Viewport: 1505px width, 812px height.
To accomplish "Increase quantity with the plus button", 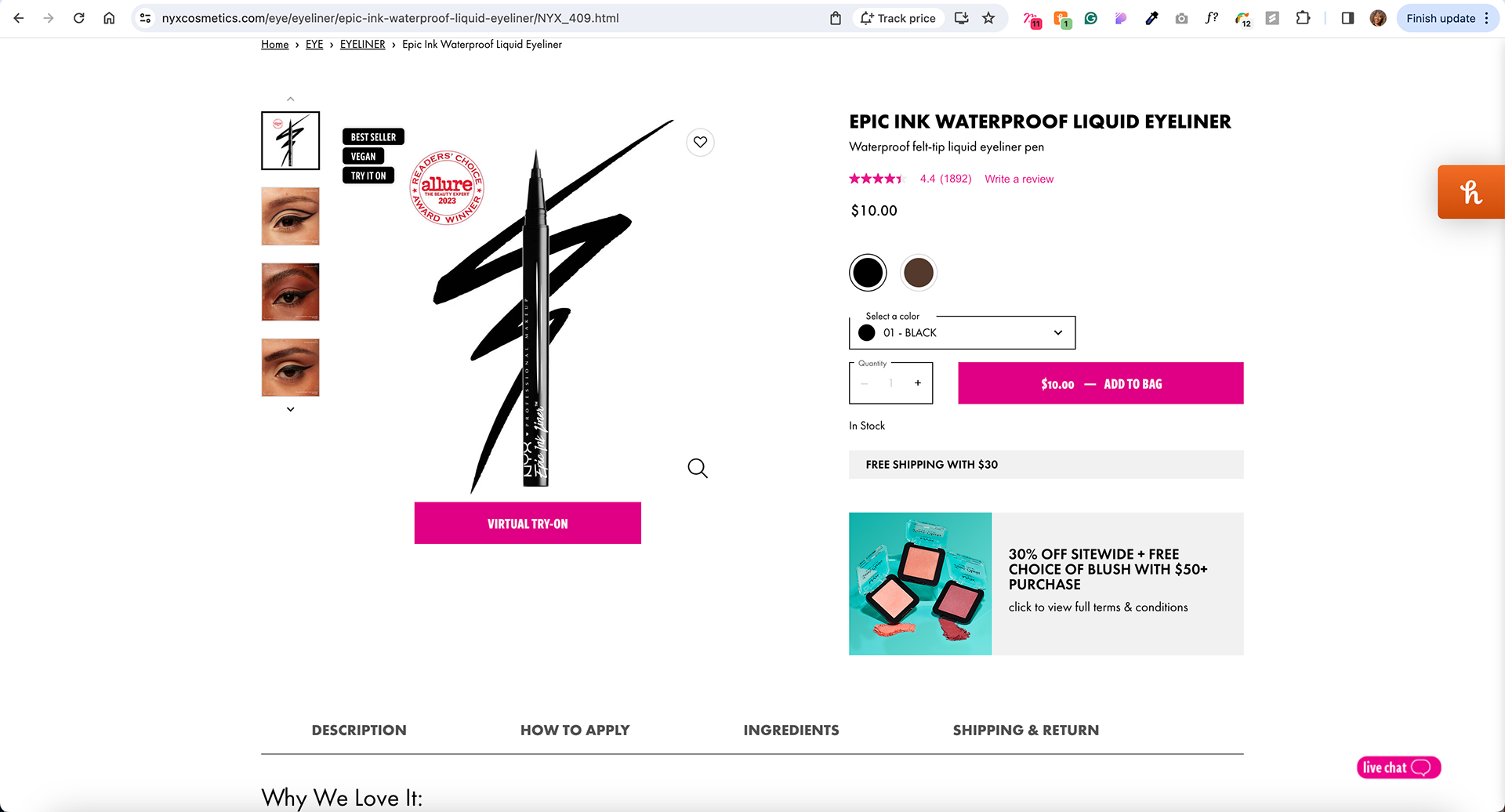I will (x=918, y=383).
